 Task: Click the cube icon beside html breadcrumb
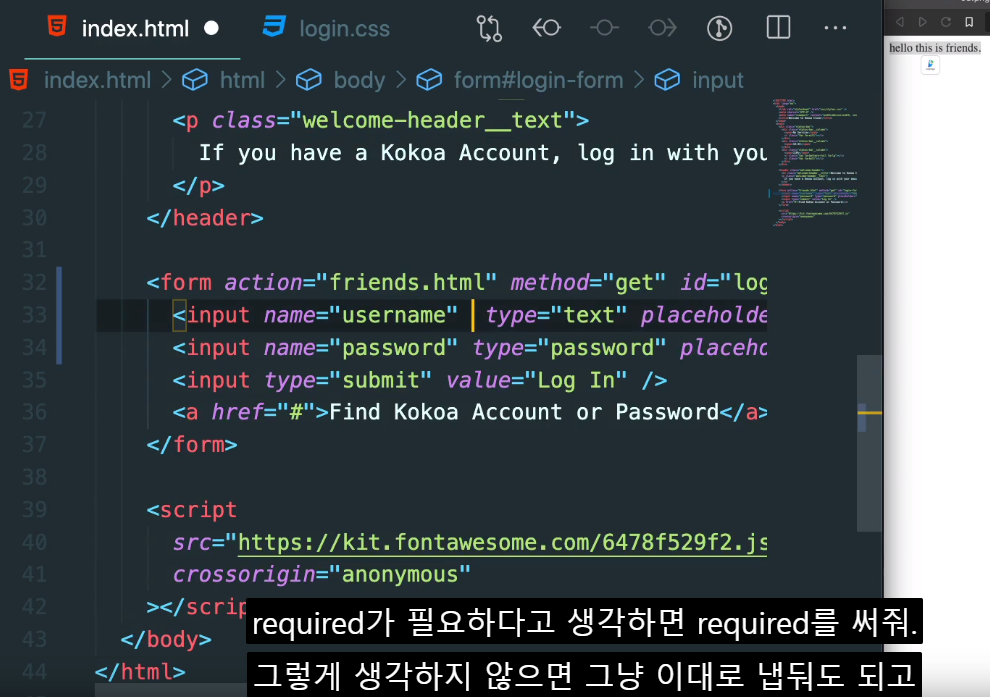(x=194, y=80)
